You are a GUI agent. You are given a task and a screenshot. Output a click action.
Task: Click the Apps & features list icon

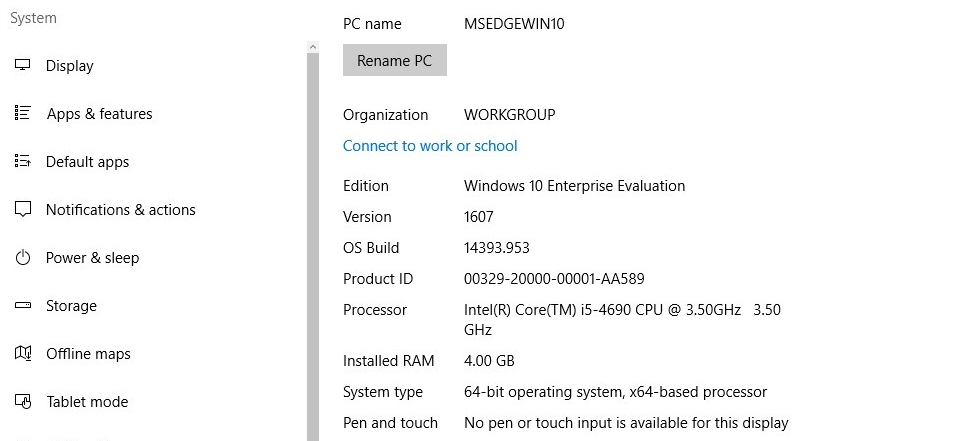pos(23,113)
